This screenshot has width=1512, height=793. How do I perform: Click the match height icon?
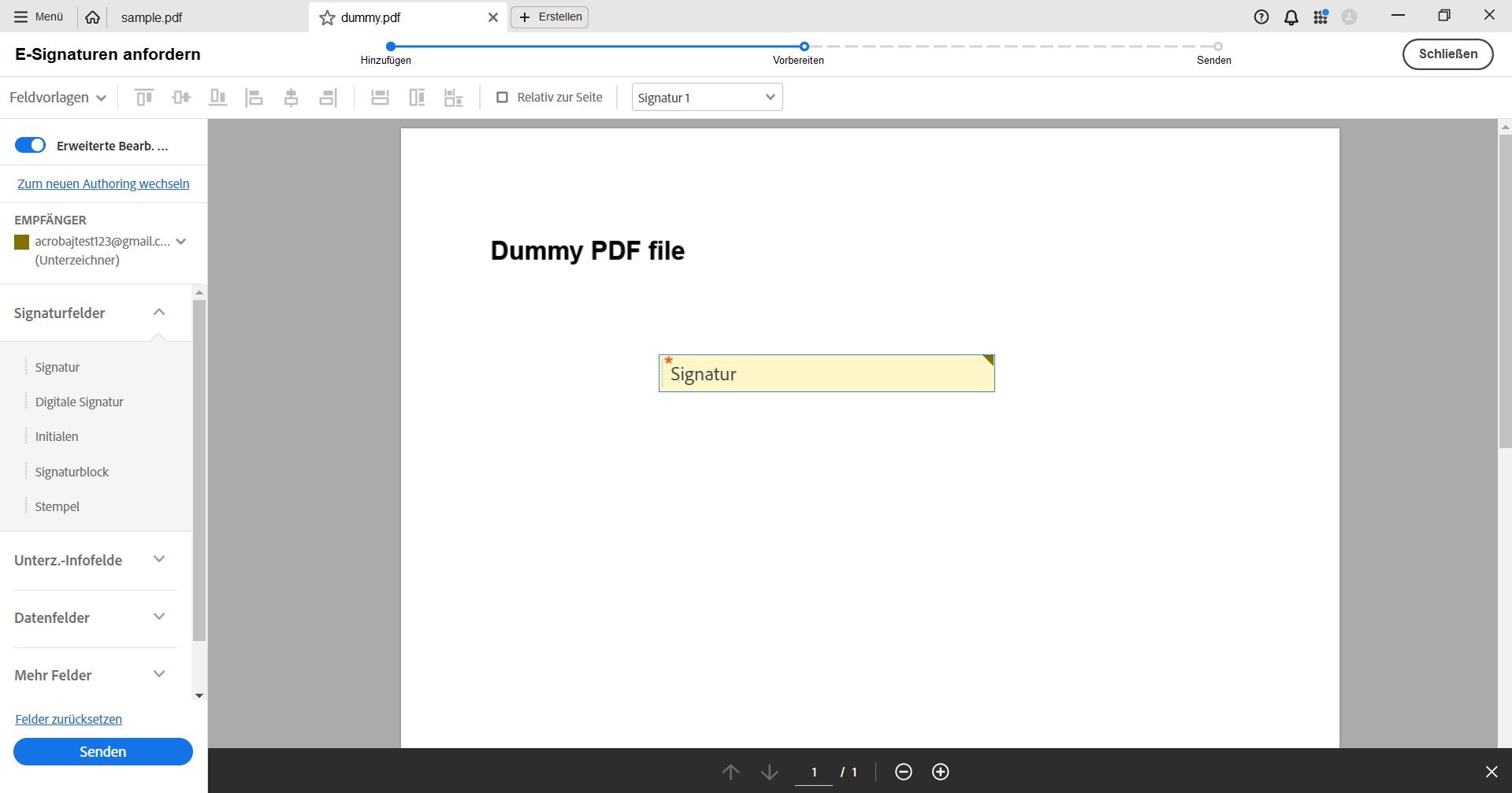pos(417,98)
